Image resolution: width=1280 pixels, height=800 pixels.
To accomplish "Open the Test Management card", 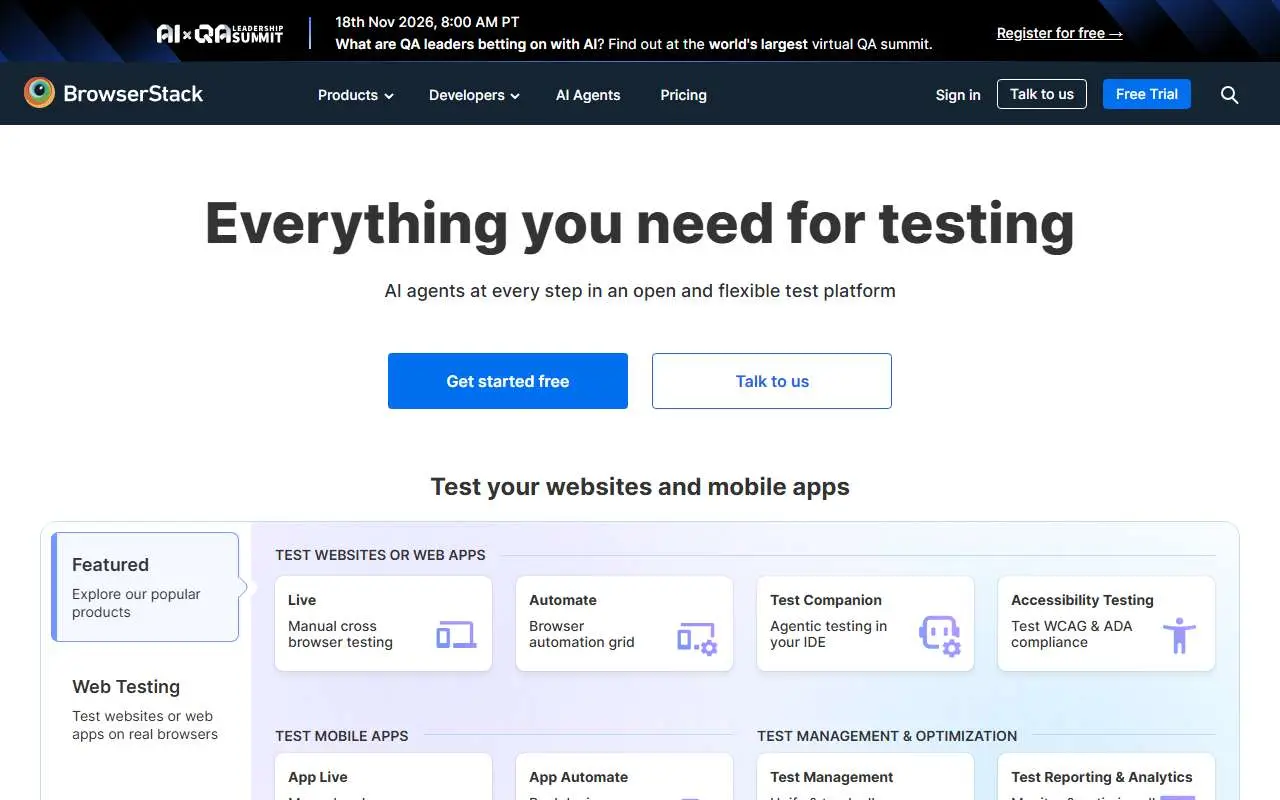I will tap(865, 777).
